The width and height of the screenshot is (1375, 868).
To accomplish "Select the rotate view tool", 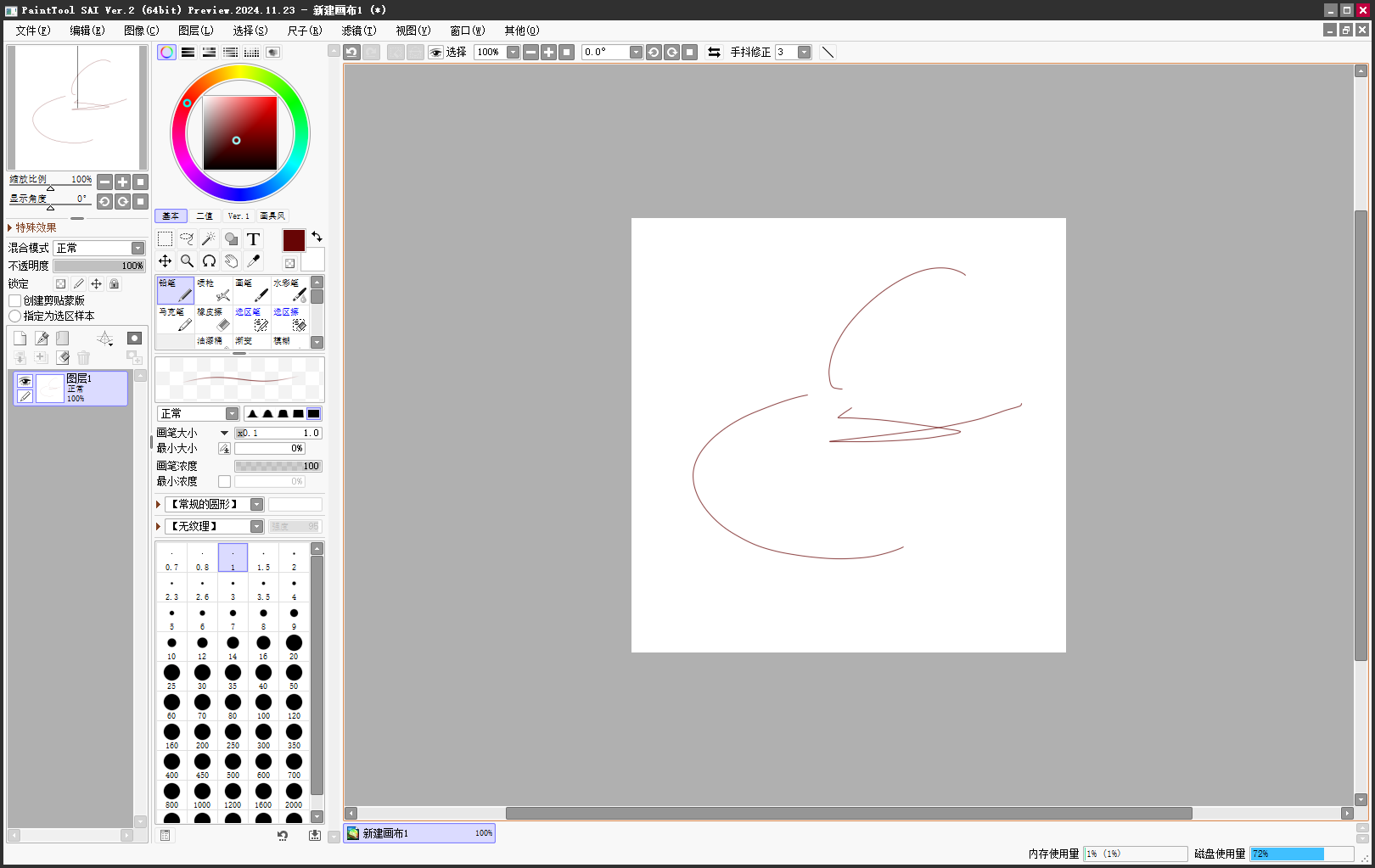I will point(209,261).
